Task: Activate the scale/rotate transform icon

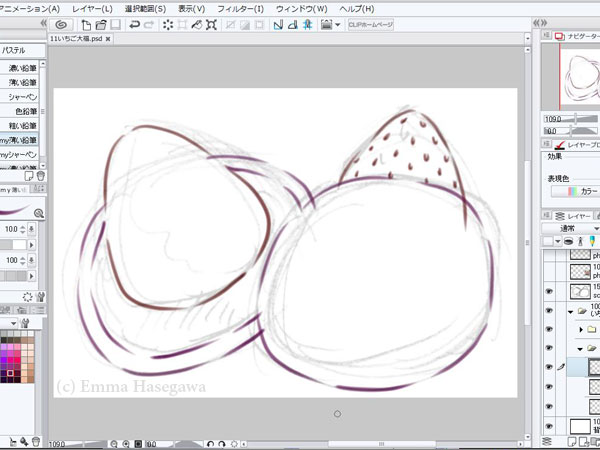Action: click(x=211, y=25)
